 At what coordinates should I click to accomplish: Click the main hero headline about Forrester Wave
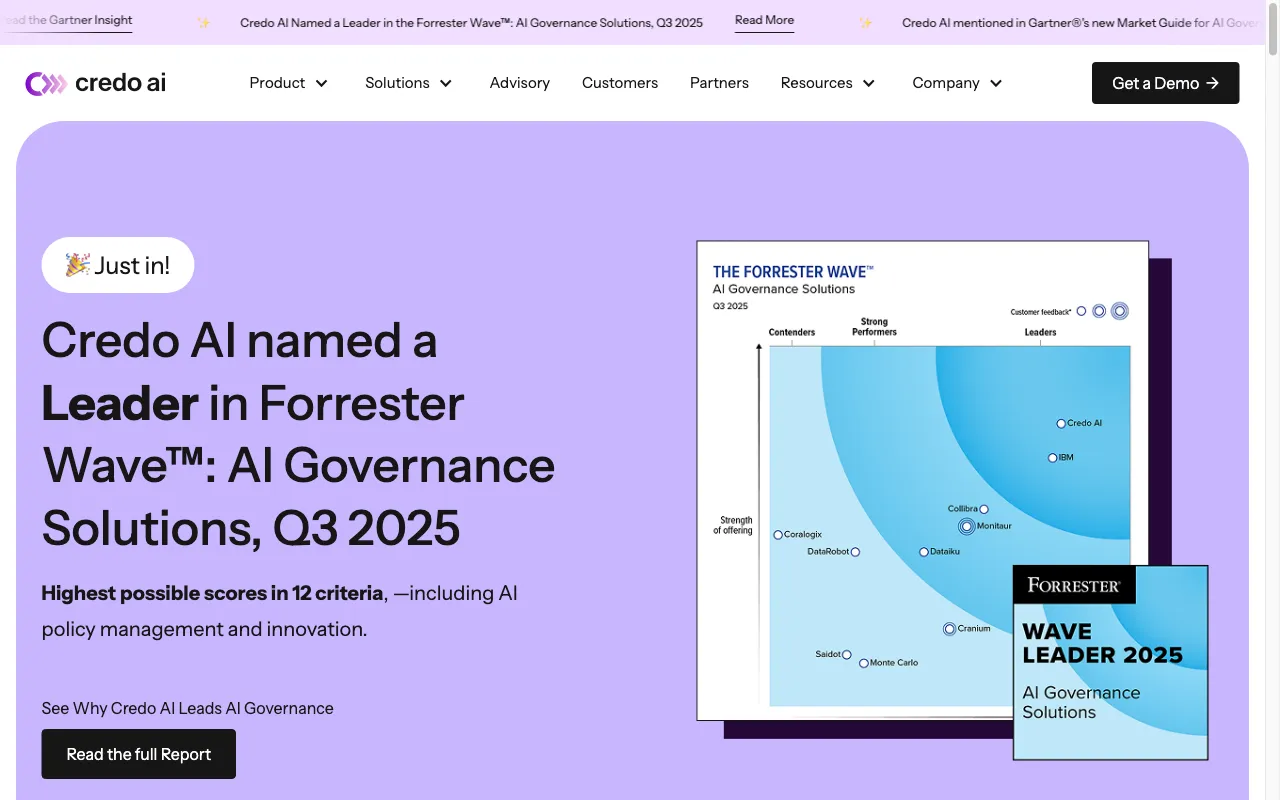pyautogui.click(x=298, y=434)
